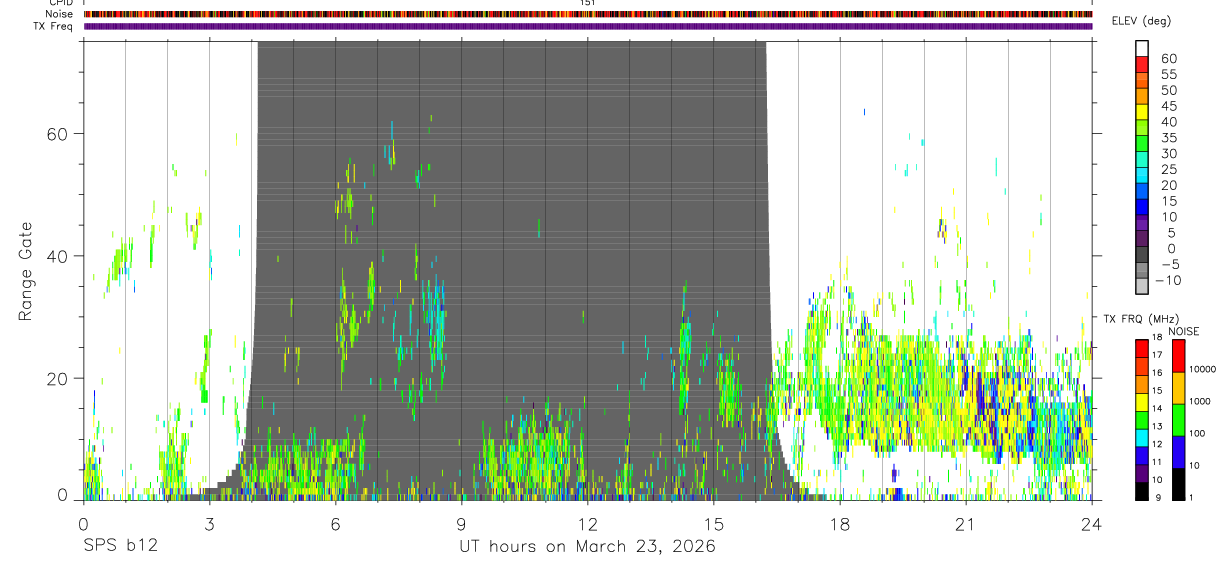This screenshot has width=1228, height=567.
Task: Click the 12 tick on the UT hours axis
Action: point(588,524)
